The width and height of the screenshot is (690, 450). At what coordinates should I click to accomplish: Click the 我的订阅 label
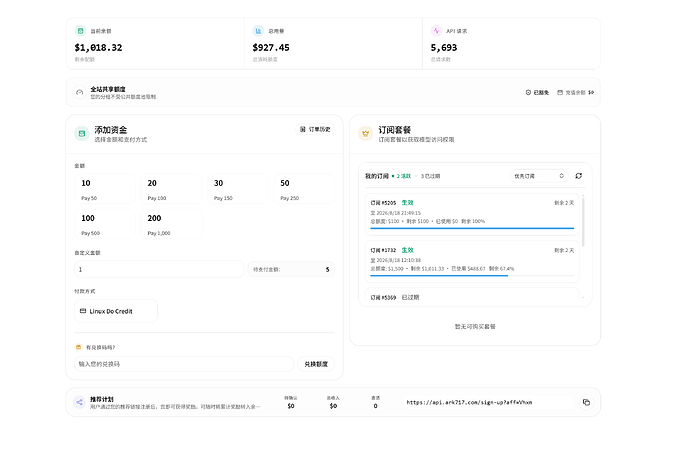pyautogui.click(x=377, y=176)
